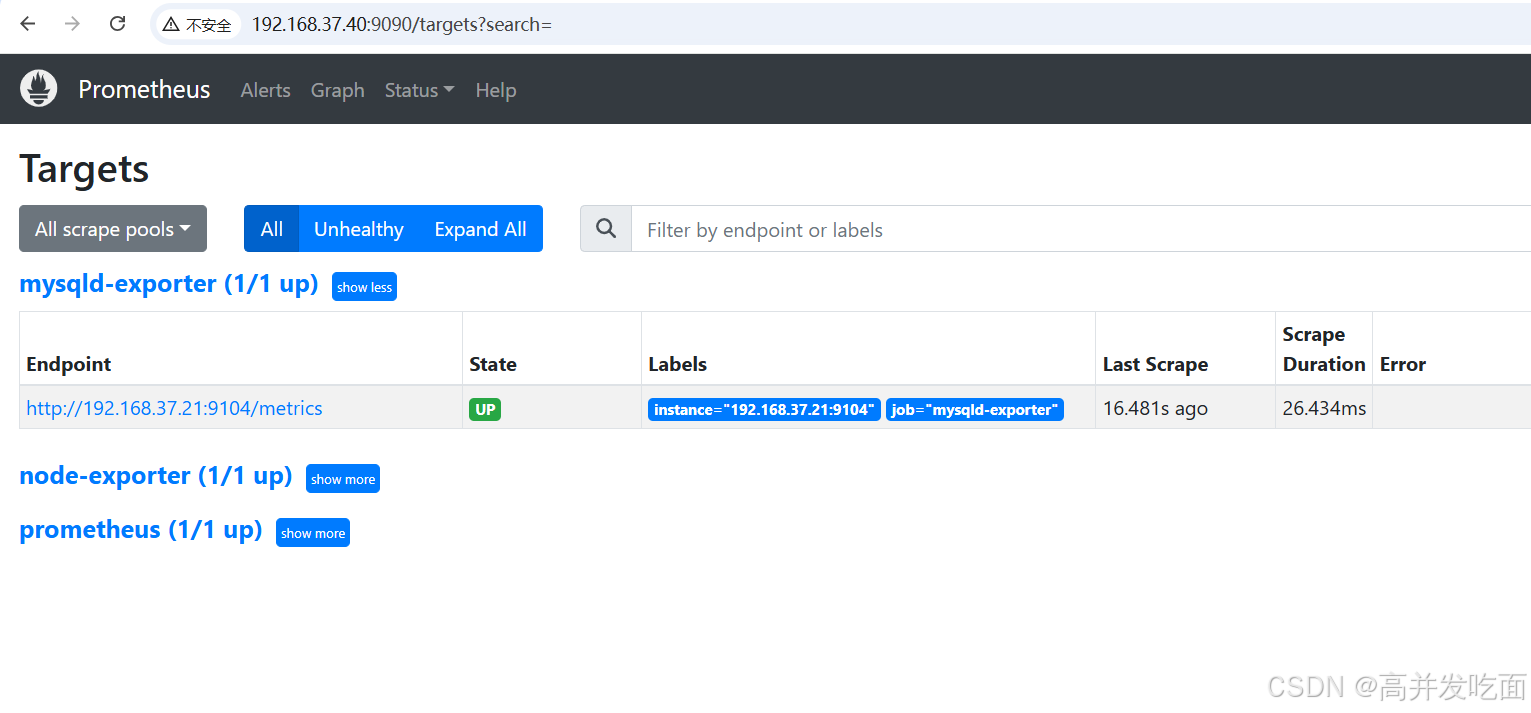The height and width of the screenshot is (713, 1531).
Task: Click the Scrape Duration column header
Action: tap(1324, 349)
